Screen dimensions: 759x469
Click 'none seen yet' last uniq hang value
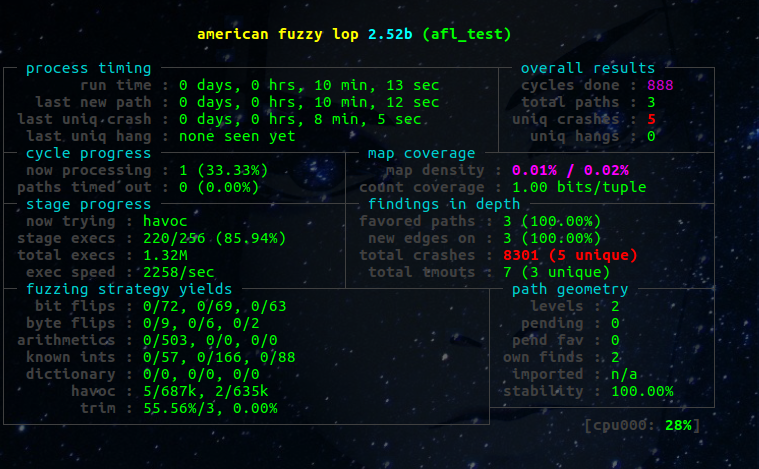coord(237,136)
